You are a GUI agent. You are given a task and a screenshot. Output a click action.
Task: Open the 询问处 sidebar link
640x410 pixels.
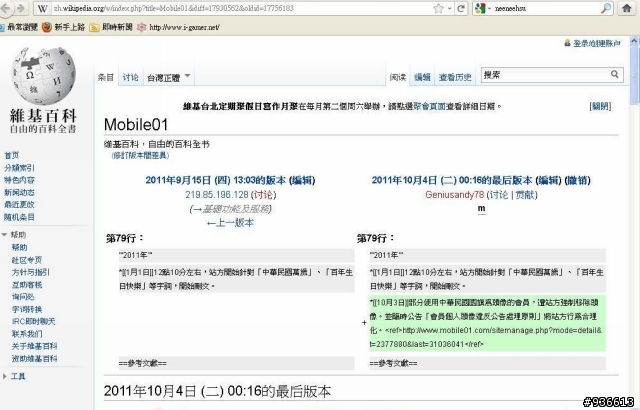coord(23,297)
